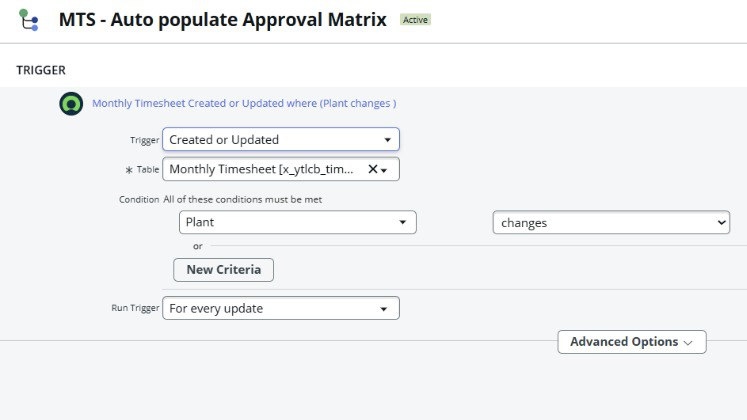Open the Plant field dropdown
Image resolution: width=747 pixels, height=420 pixels.
298,223
